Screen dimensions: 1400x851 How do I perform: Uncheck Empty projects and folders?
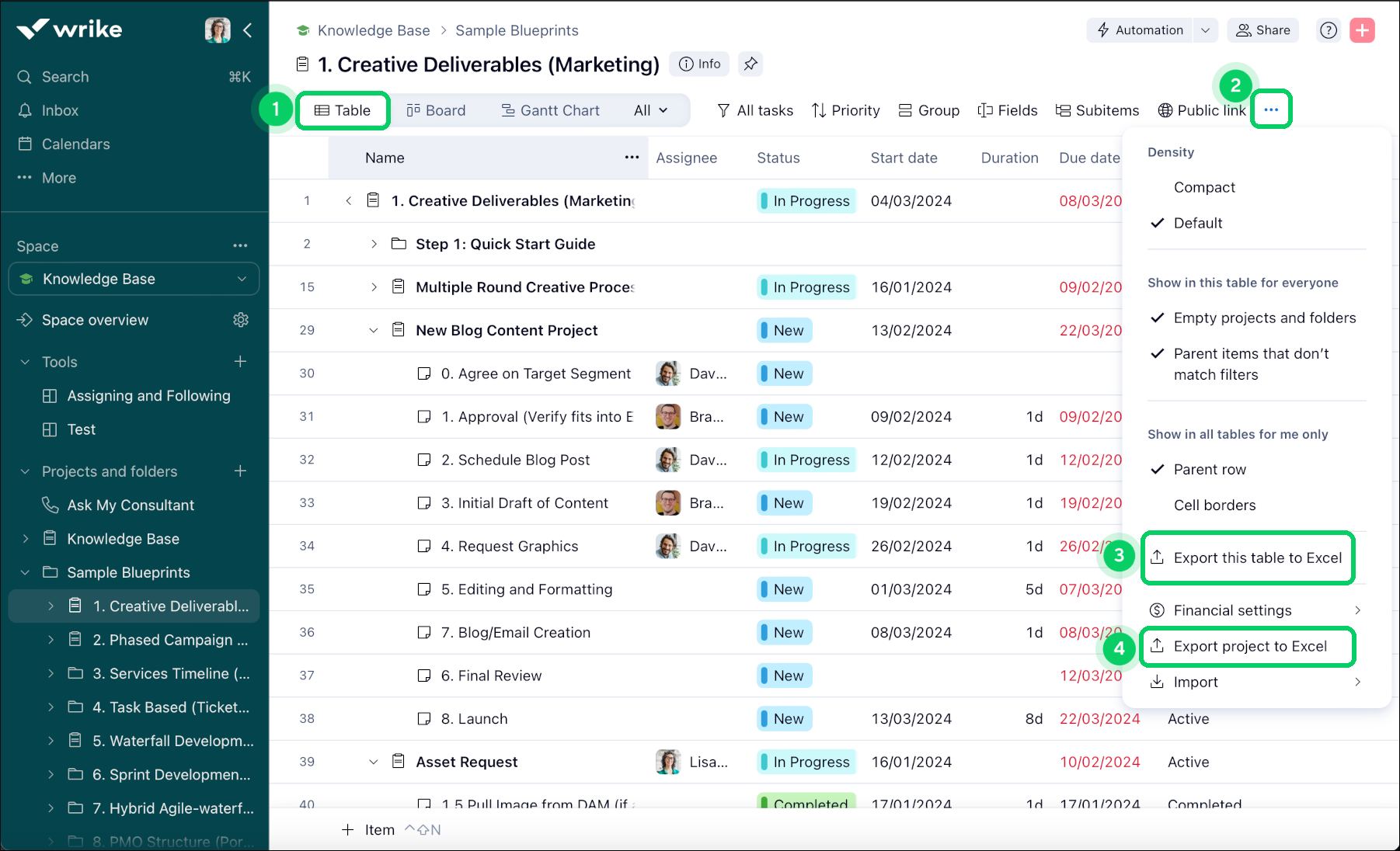pos(1264,318)
